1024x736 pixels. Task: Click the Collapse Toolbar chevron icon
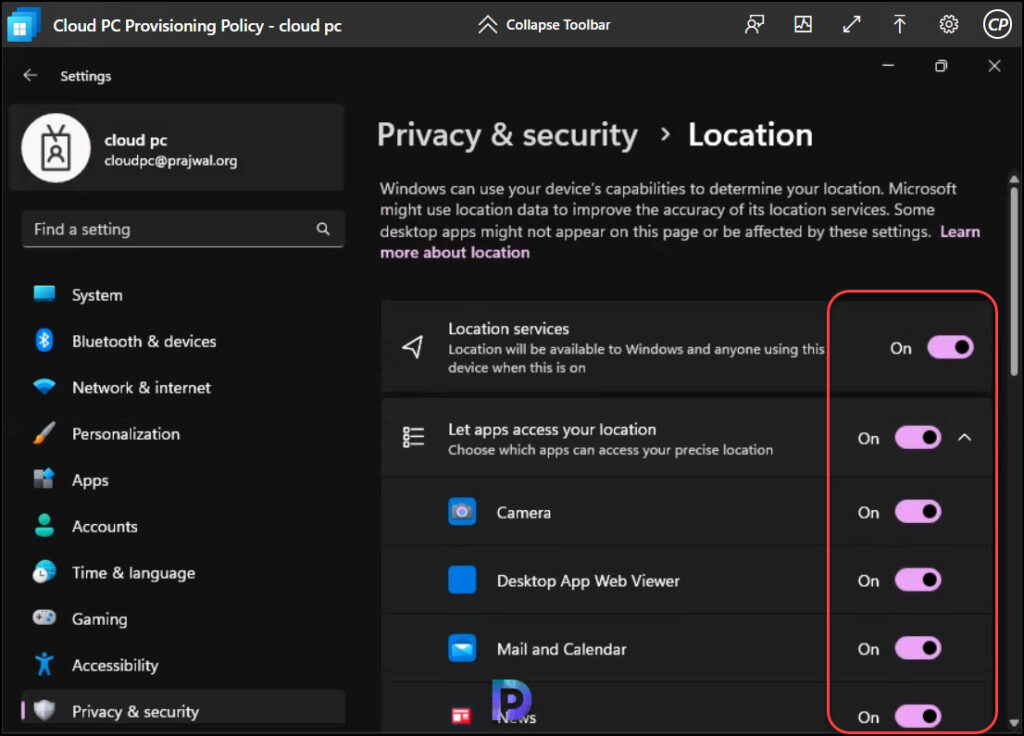click(x=487, y=25)
